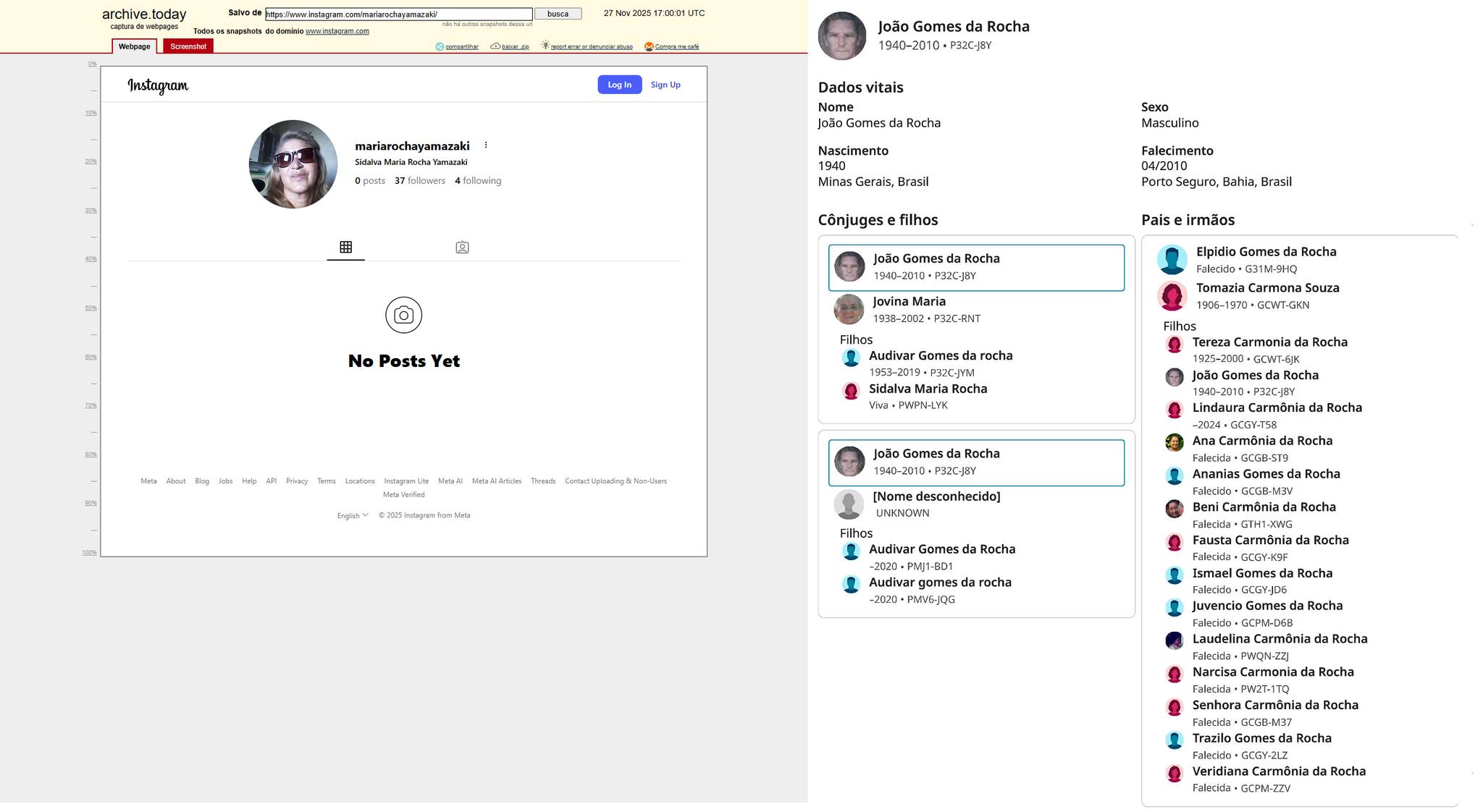
Task: Open the three-dot options menu beside the username
Action: tap(486, 145)
